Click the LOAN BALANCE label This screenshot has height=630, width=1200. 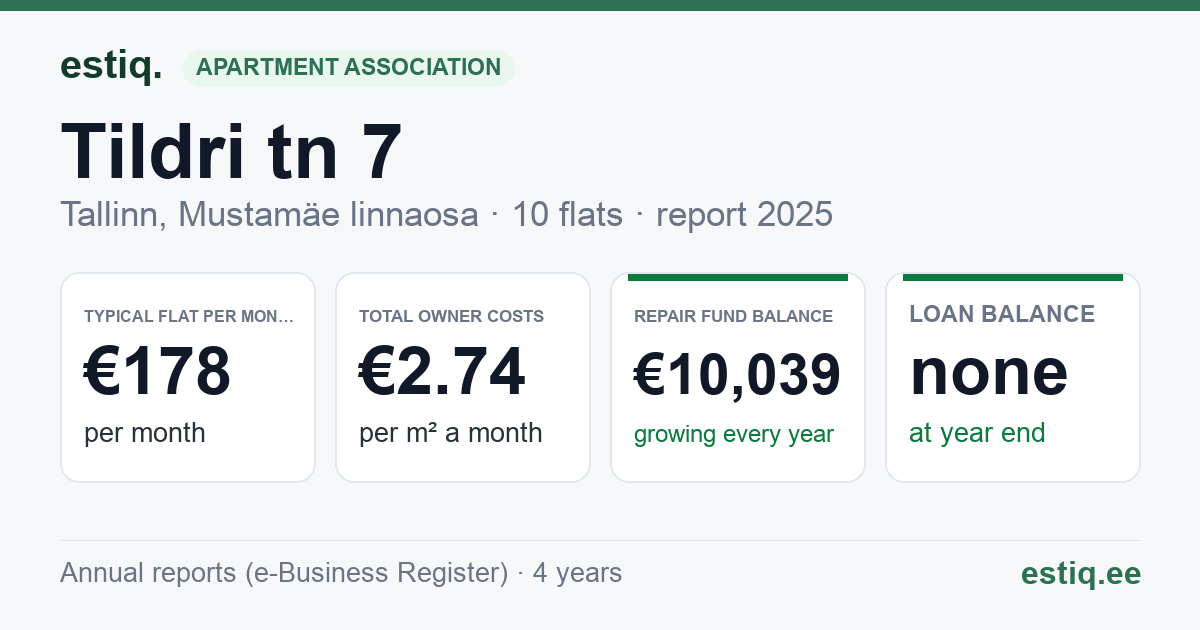pos(1002,314)
